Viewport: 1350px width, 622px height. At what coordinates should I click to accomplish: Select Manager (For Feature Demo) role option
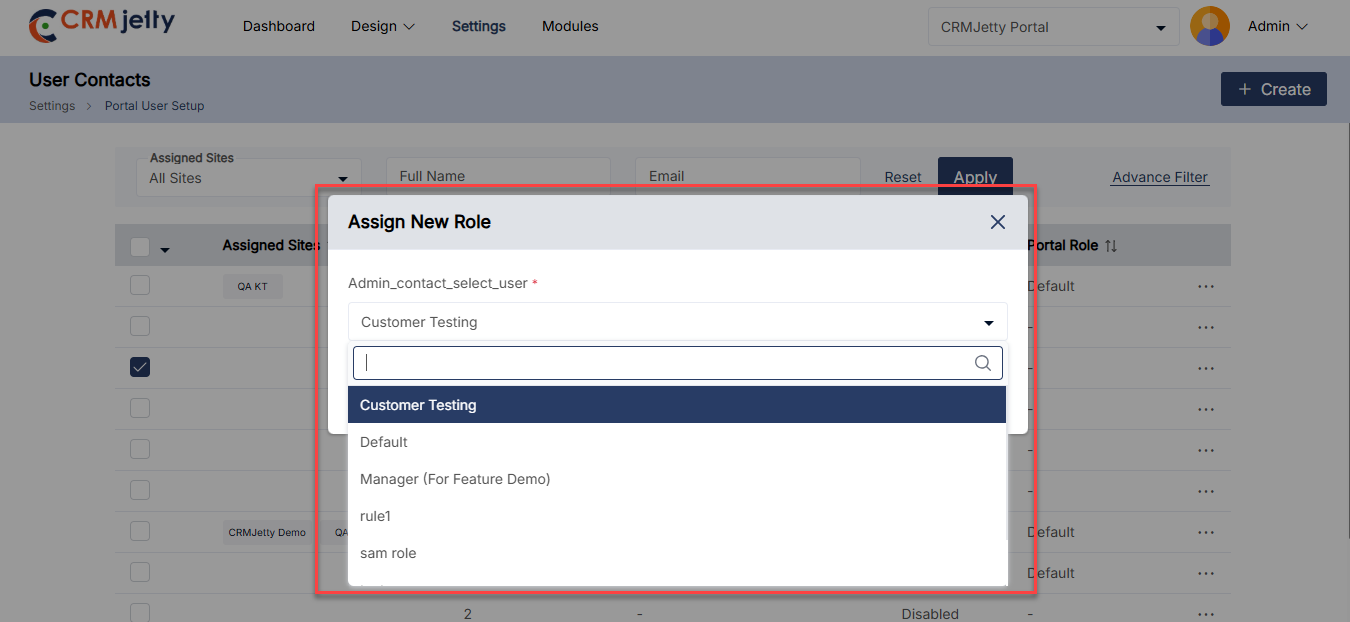tap(455, 479)
